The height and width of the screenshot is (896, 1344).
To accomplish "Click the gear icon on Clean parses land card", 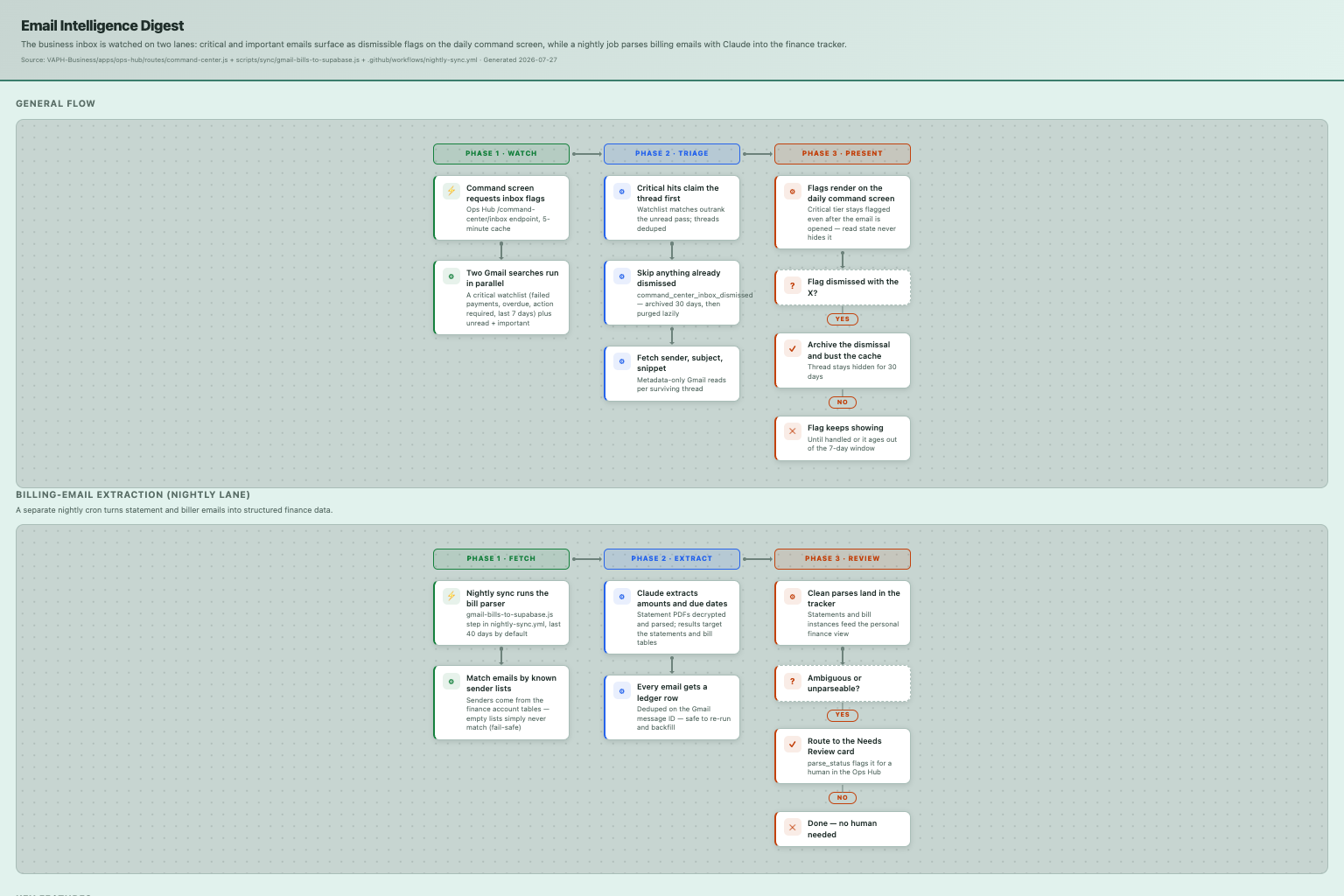I will click(793, 596).
